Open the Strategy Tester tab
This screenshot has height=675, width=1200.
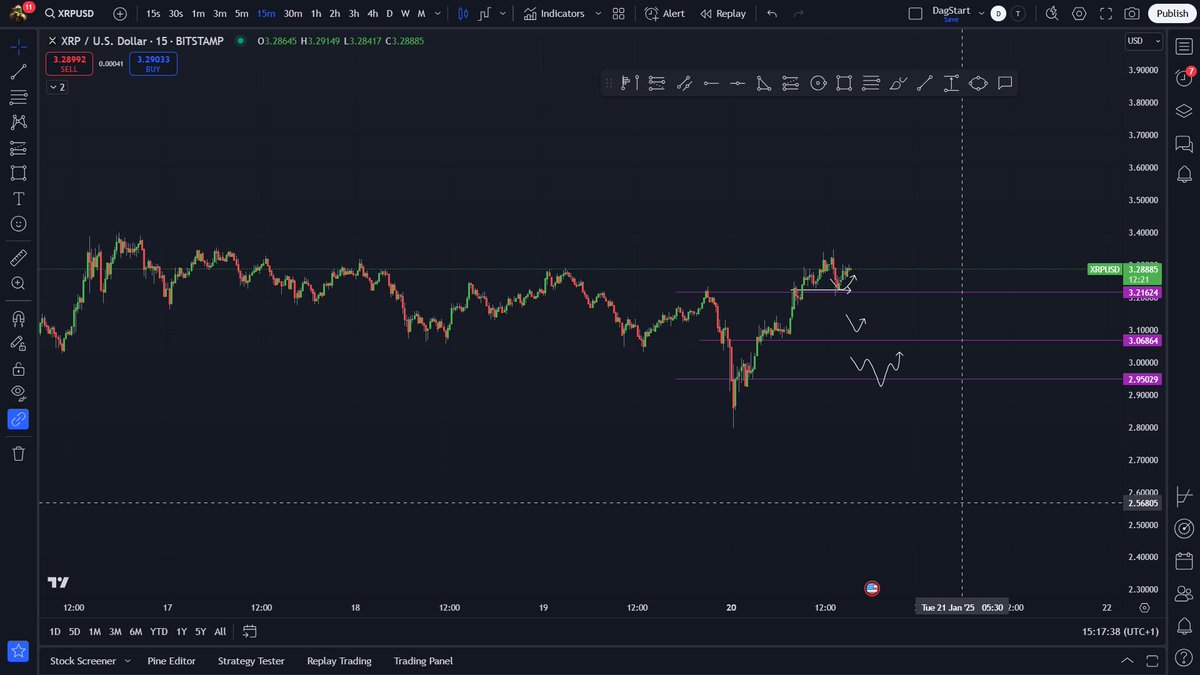251,661
